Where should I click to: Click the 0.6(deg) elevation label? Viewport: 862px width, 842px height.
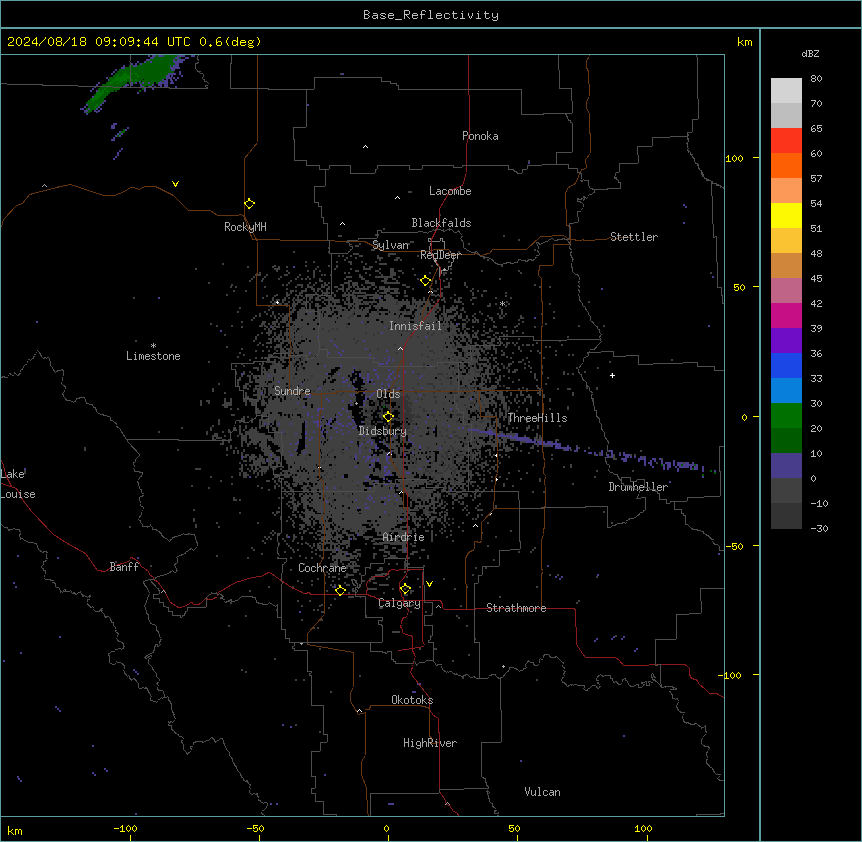coord(230,42)
